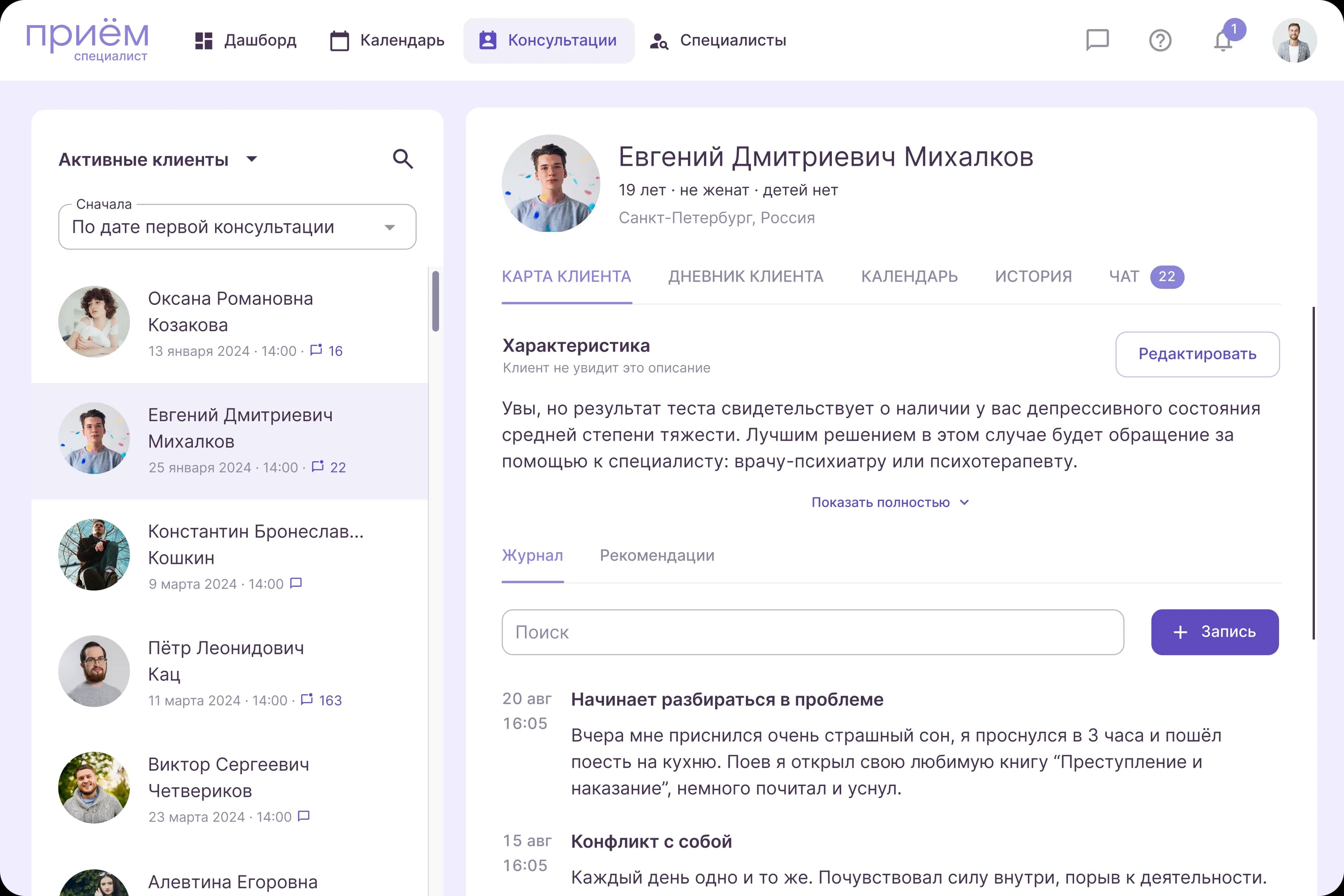This screenshot has height=896, width=1344.
Task: Click chat icon in Виктор Четвериков row
Action: pyautogui.click(x=304, y=816)
